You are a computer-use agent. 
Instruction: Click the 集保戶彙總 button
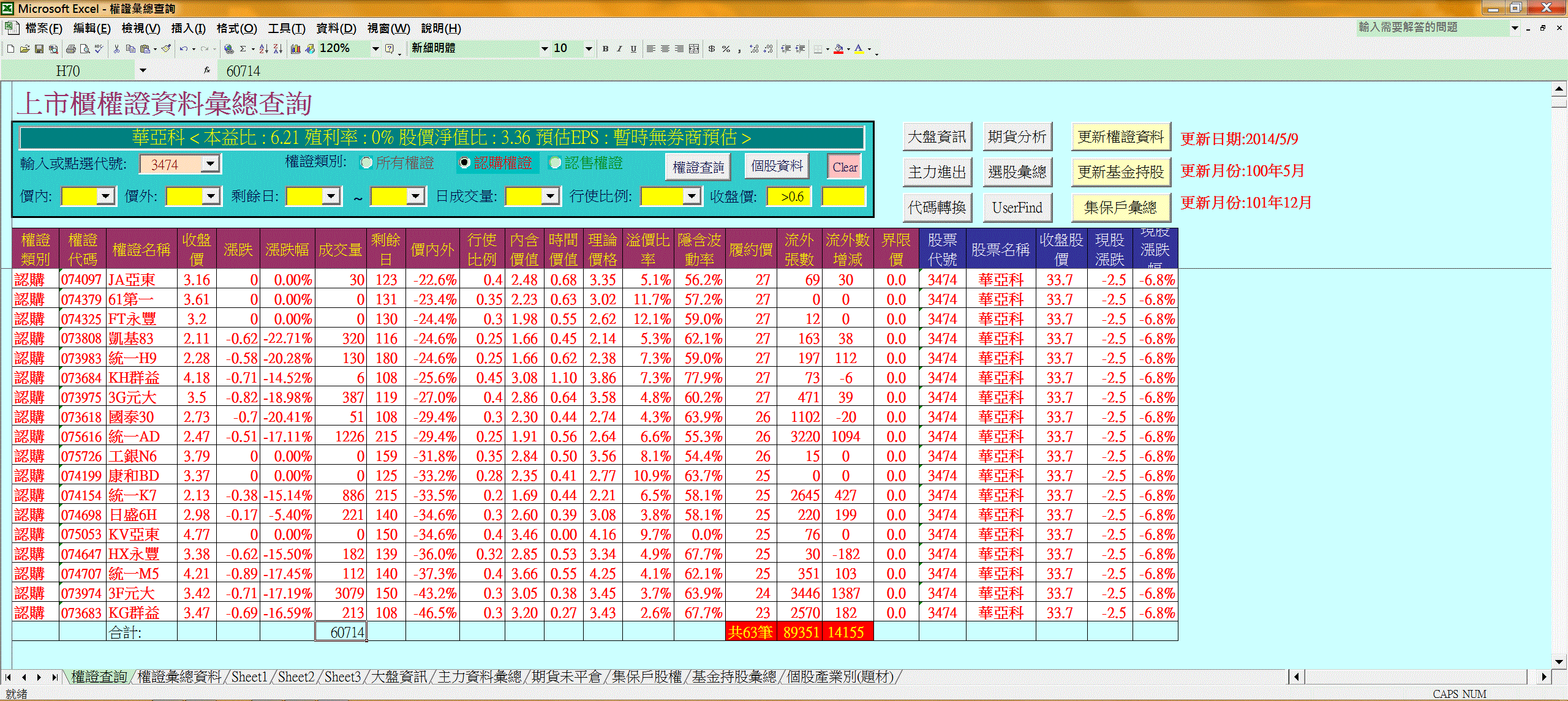point(1120,208)
